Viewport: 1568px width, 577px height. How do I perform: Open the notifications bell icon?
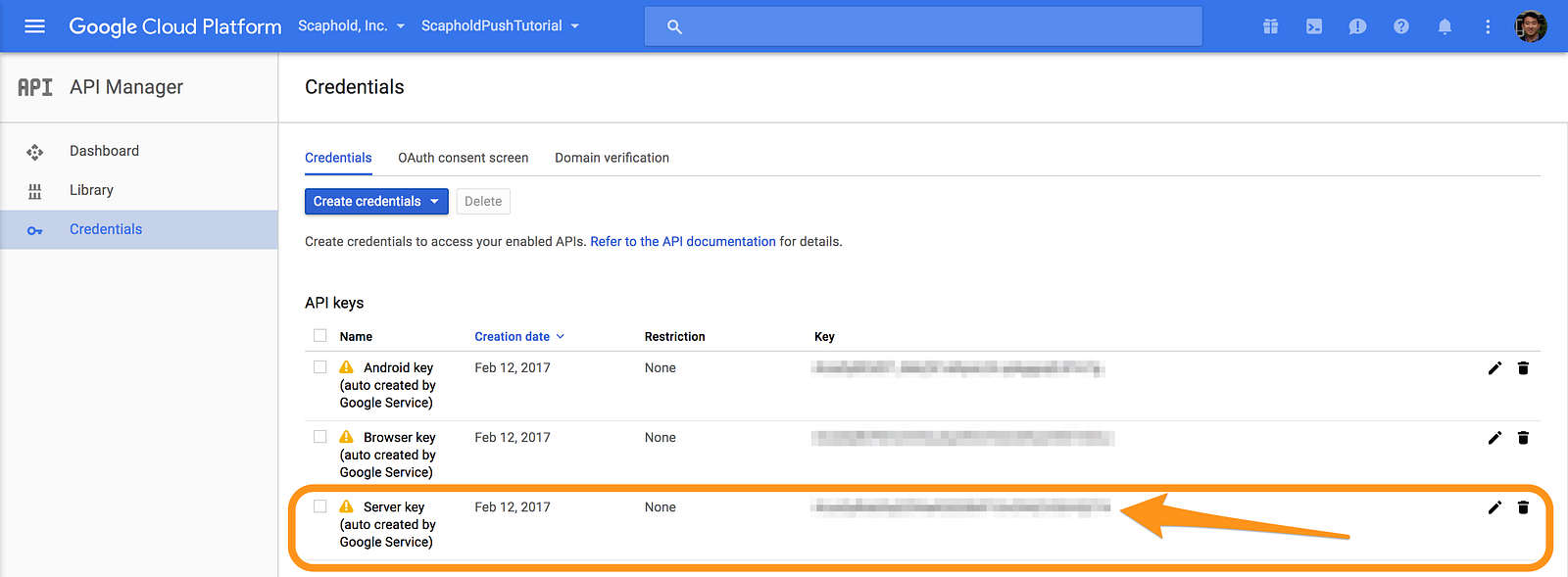pos(1445,26)
